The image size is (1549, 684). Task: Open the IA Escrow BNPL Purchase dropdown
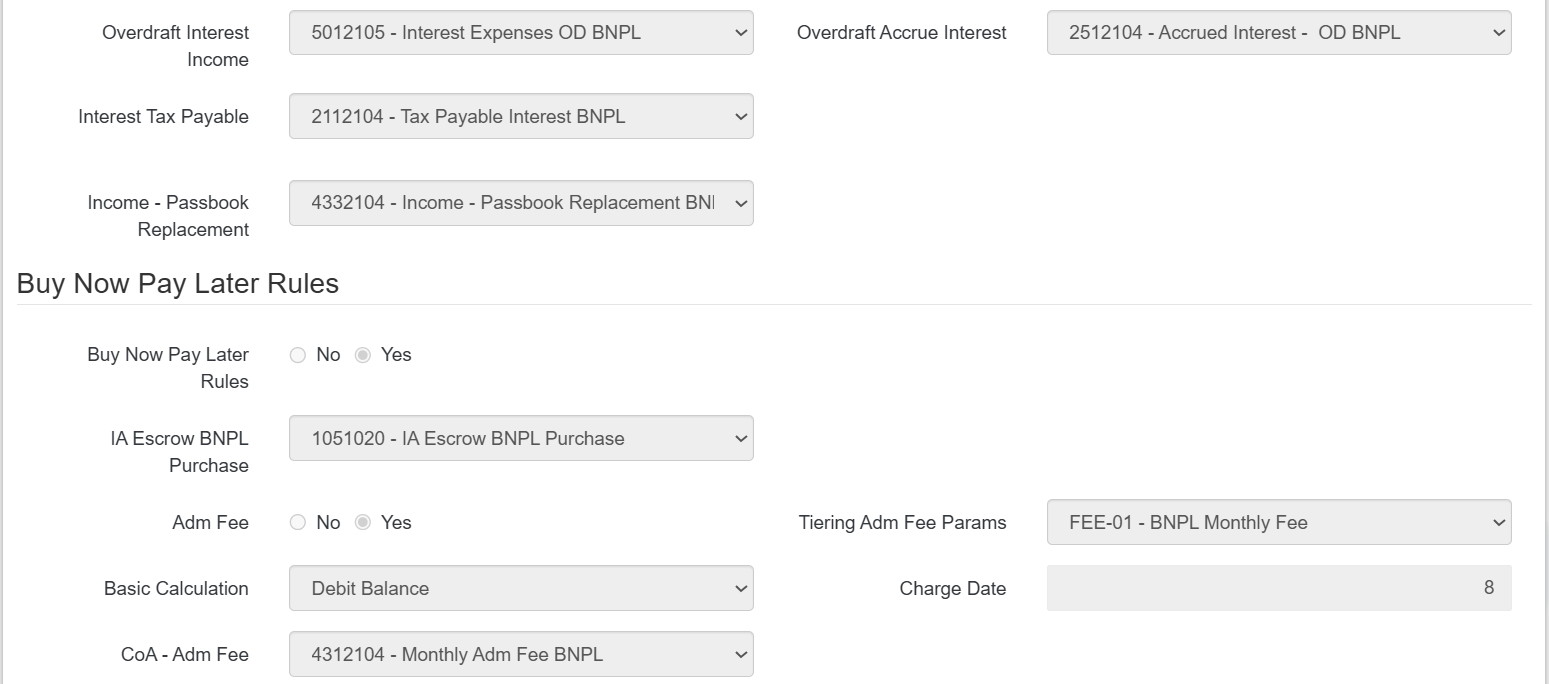pyautogui.click(x=520, y=438)
